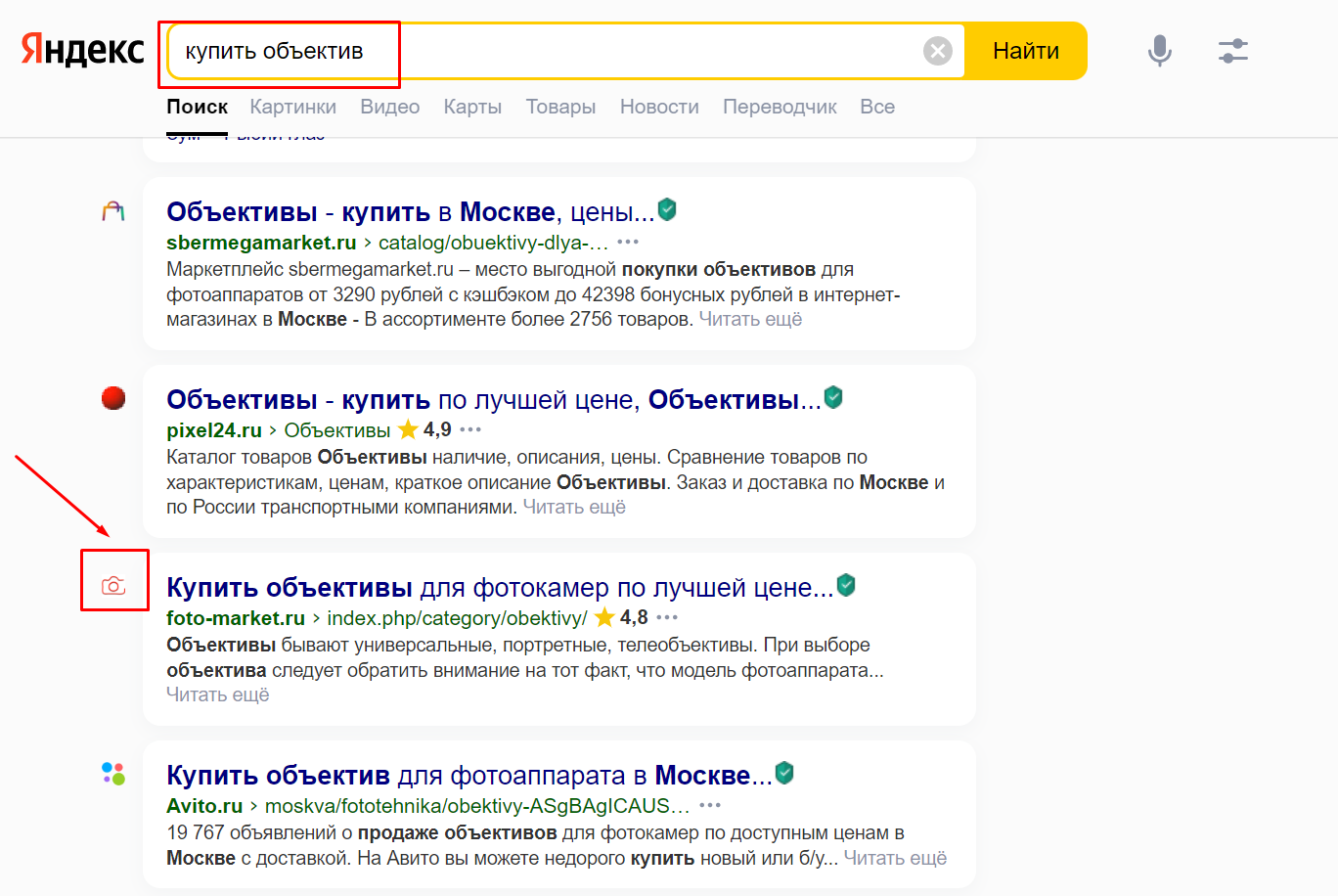Click 'Читать ещё' in Avito snippet

[x=895, y=858]
